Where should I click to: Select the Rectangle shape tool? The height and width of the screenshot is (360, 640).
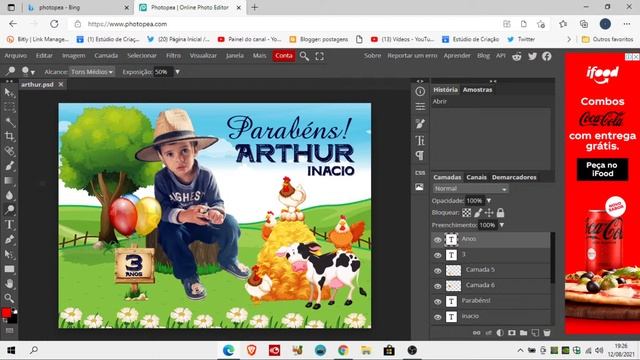tap(9, 269)
